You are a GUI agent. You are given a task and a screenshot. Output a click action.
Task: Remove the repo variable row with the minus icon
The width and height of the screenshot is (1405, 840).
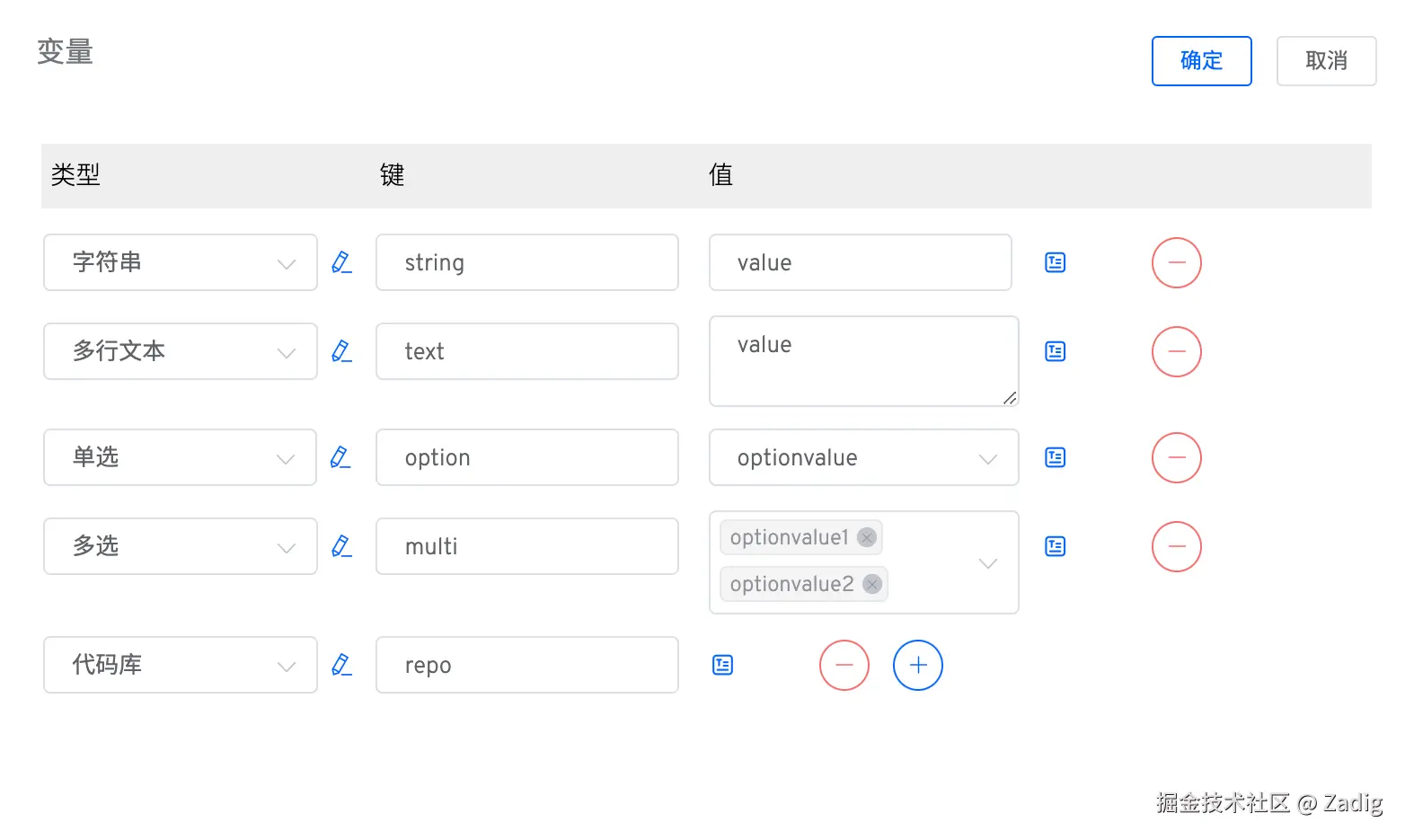[844, 665]
